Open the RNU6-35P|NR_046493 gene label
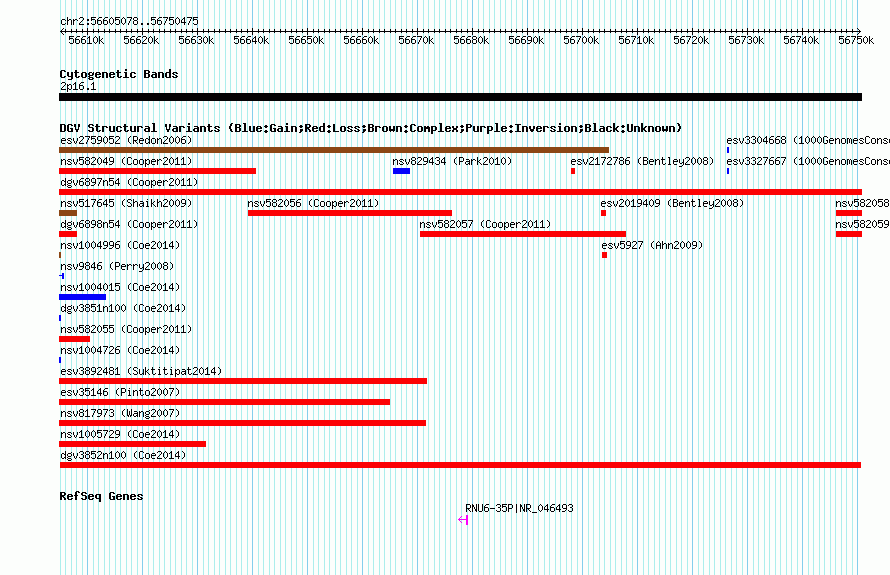890x575 pixels. coord(519,508)
